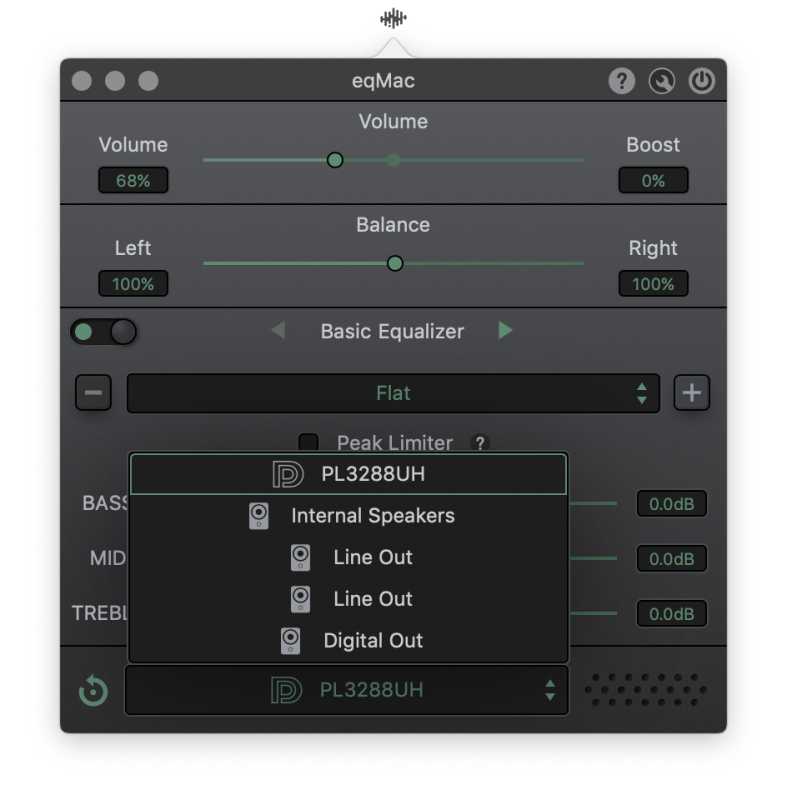The width and height of the screenshot is (787, 800).
Task: Click the Peak Limiter help icon
Action: coord(480,442)
